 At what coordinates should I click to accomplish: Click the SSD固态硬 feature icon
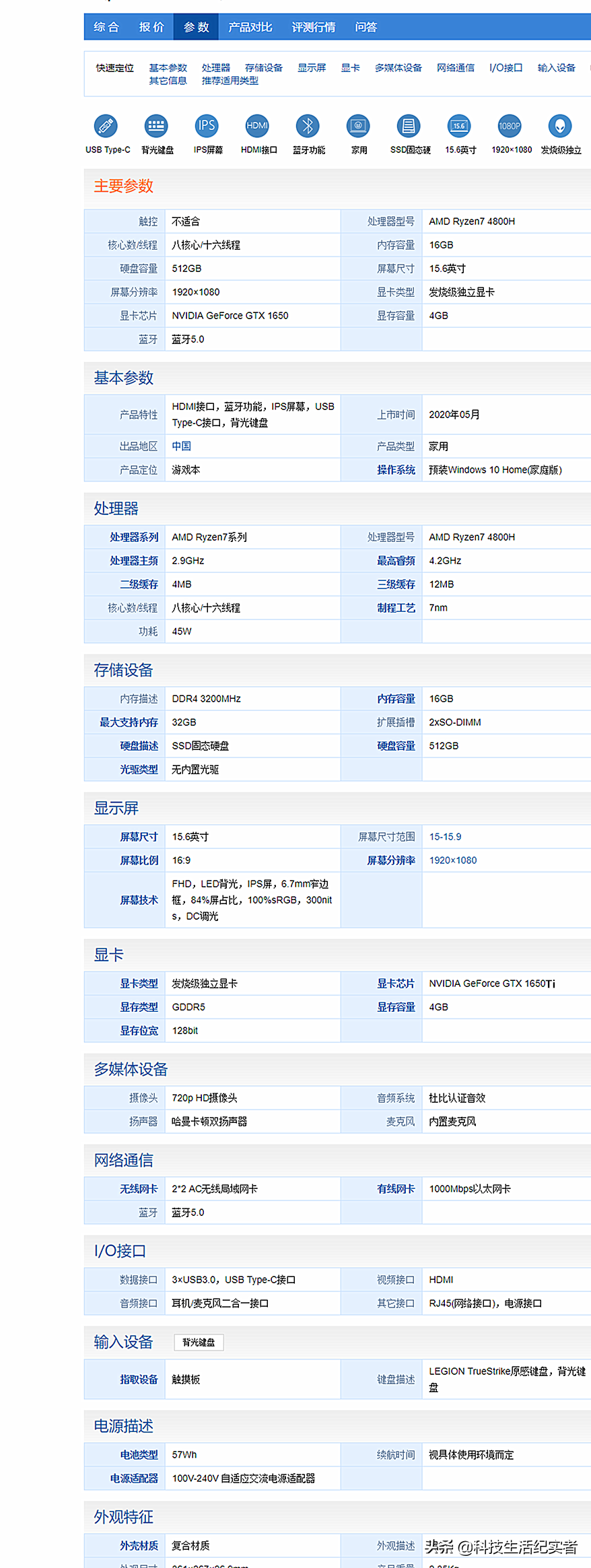409,126
